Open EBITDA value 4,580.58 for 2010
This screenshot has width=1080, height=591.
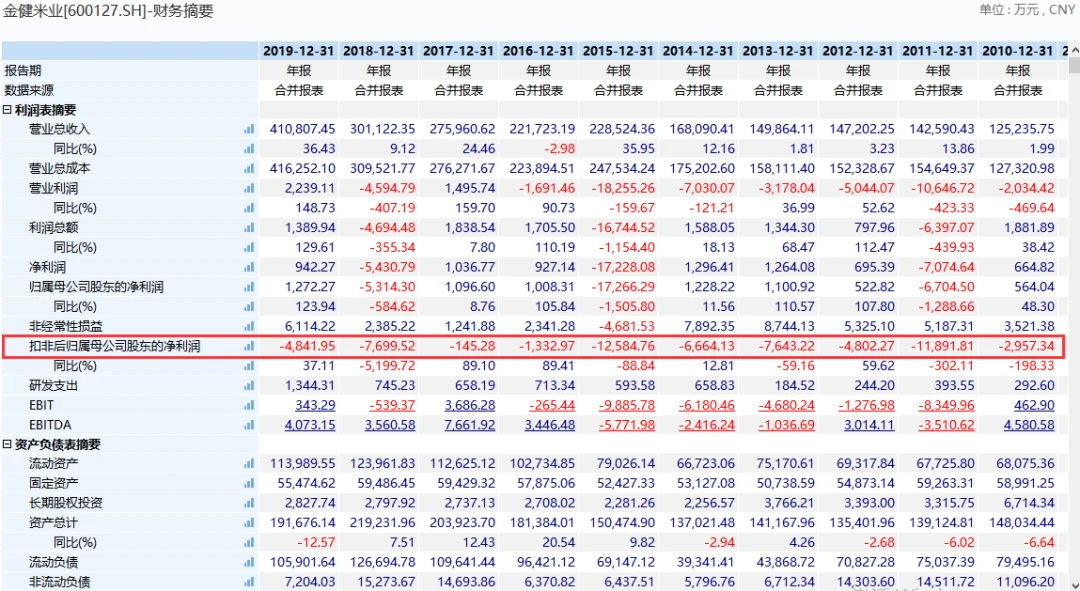point(1029,425)
